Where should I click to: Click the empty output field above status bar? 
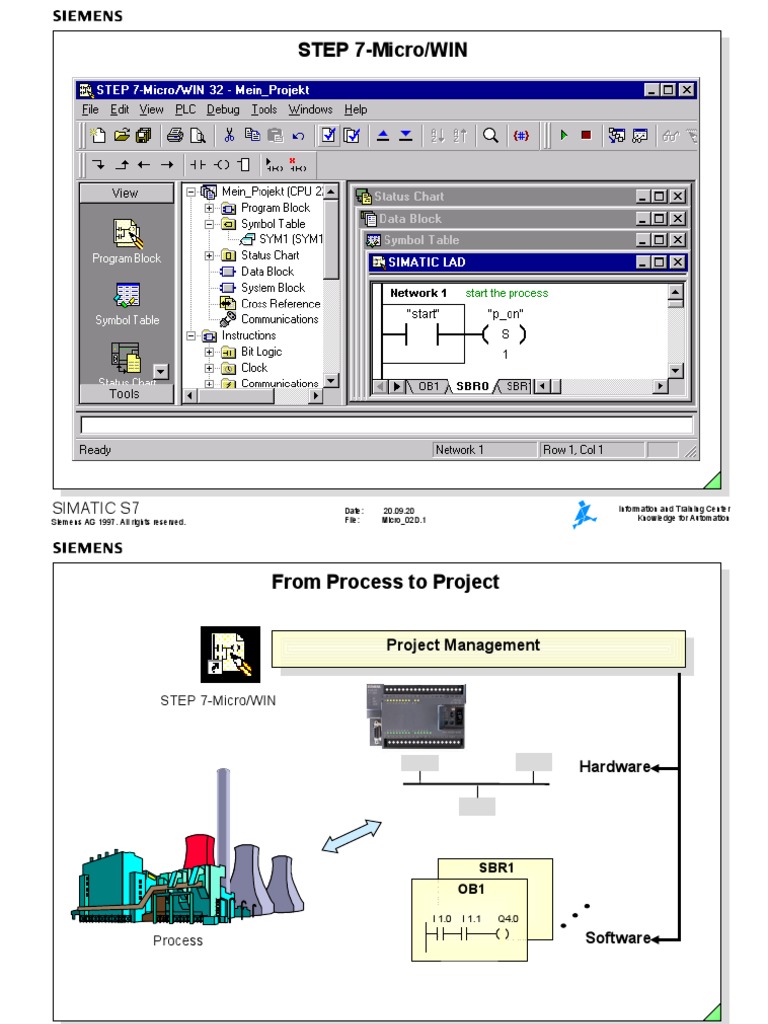click(x=386, y=425)
